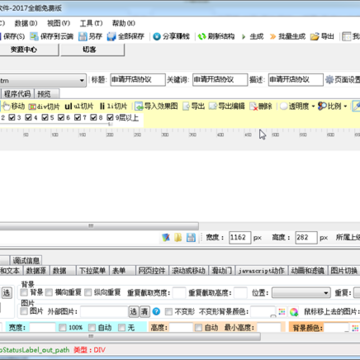Screen dimensions: 360x360
Task: Click the yellow folder icon left of 宽度
Action: click(178, 237)
